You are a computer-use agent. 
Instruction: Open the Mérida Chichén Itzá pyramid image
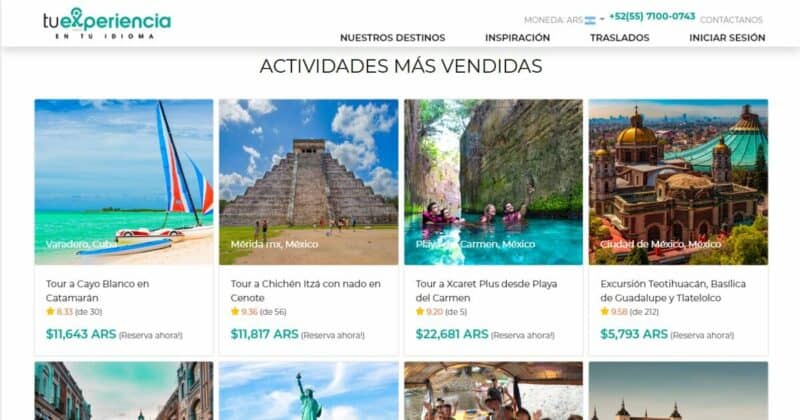click(309, 182)
